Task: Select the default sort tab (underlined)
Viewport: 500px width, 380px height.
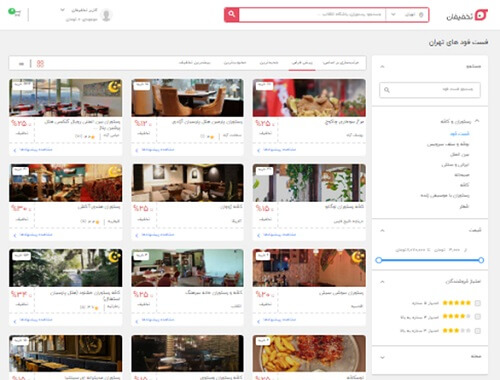Action: point(302,62)
